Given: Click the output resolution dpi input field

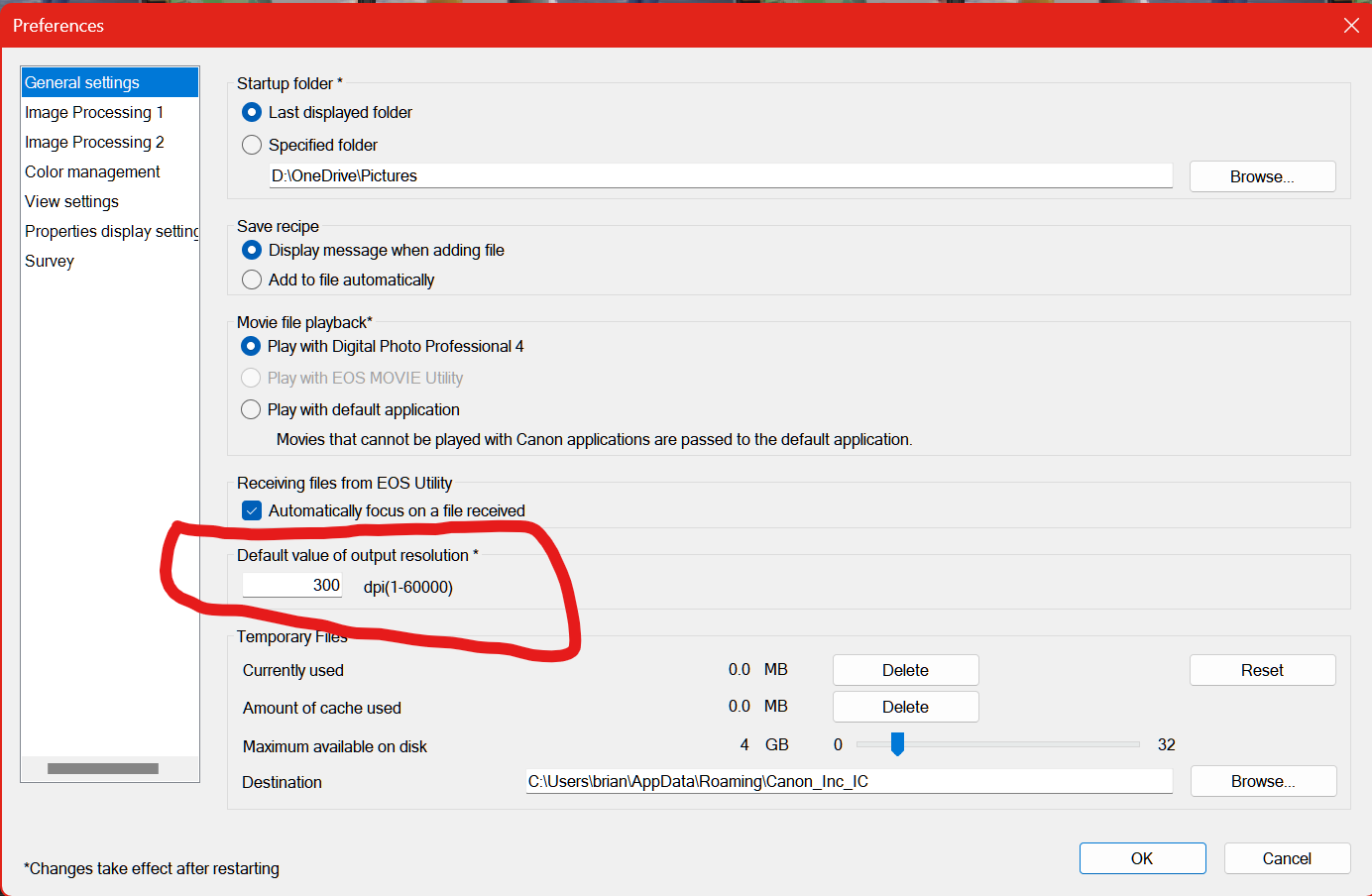Looking at the screenshot, I should (292, 586).
